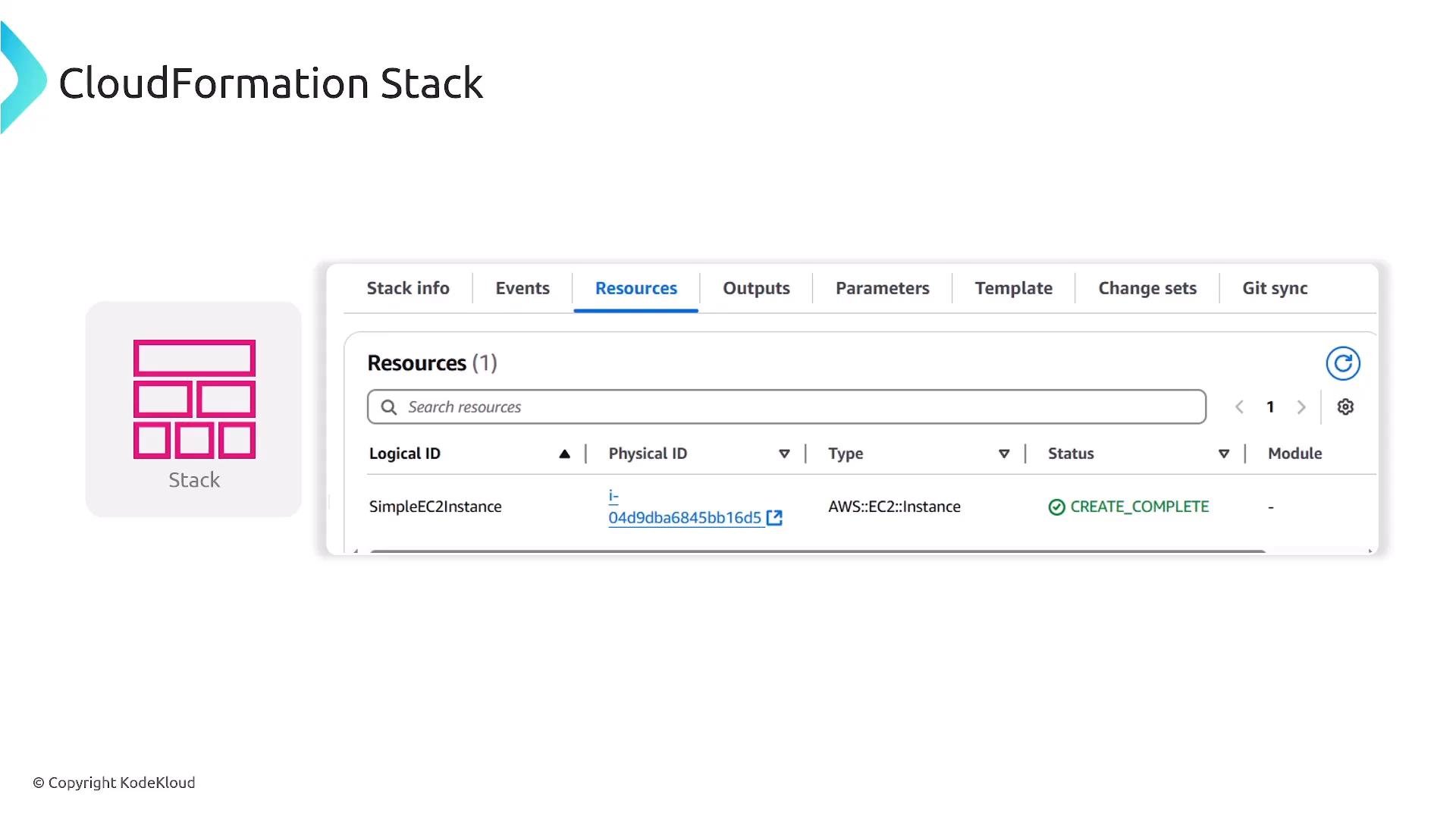Click the Stack icon tile

tap(193, 409)
